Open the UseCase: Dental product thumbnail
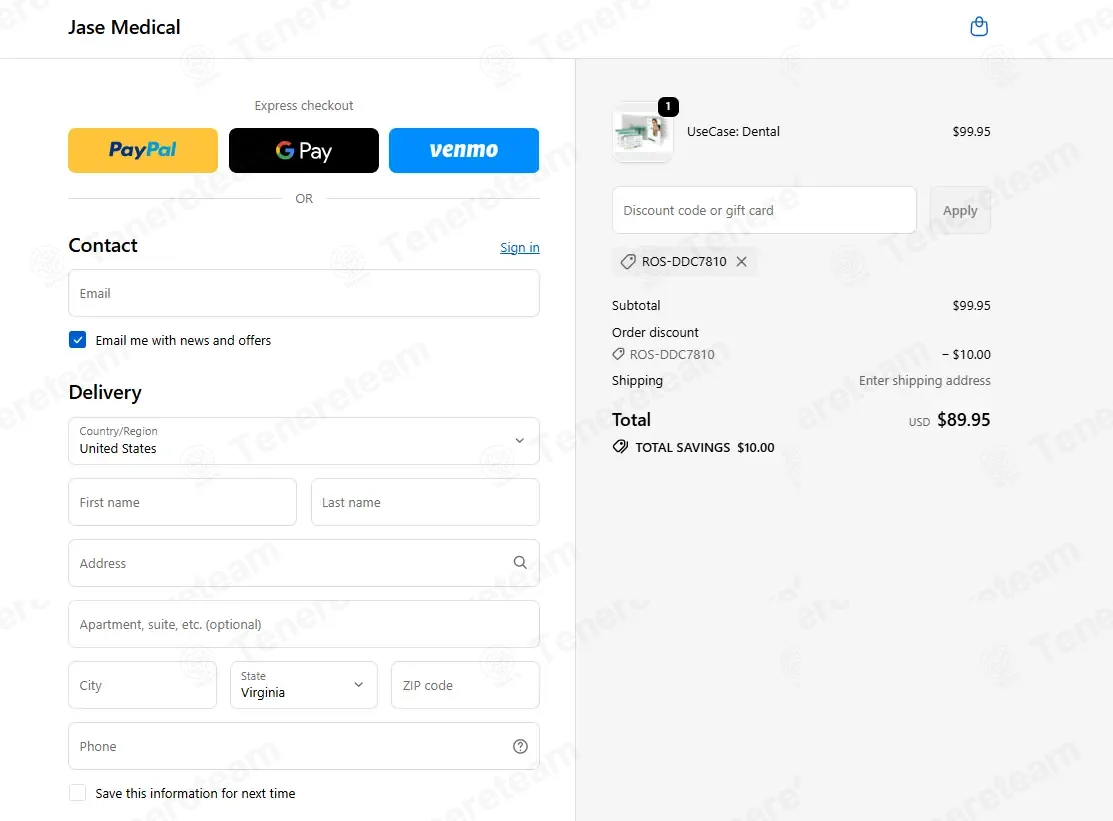 coord(642,132)
